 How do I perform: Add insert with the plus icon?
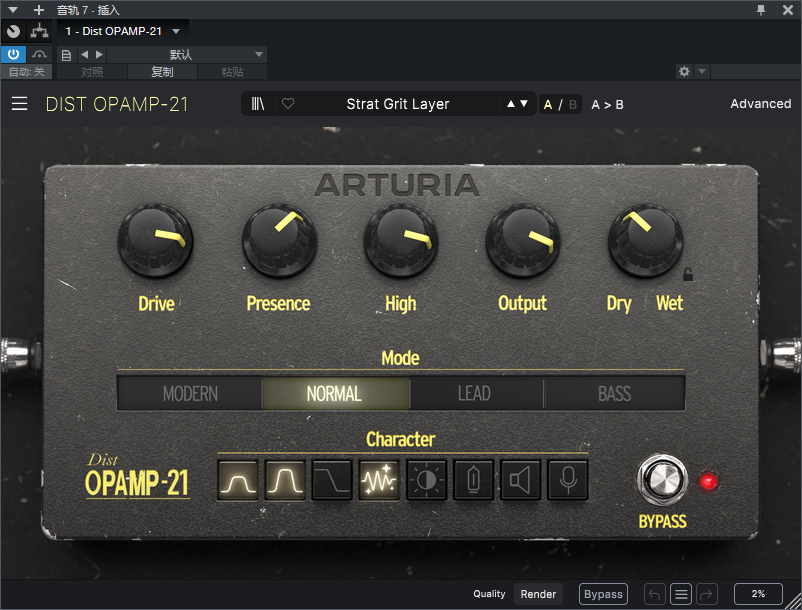39,10
